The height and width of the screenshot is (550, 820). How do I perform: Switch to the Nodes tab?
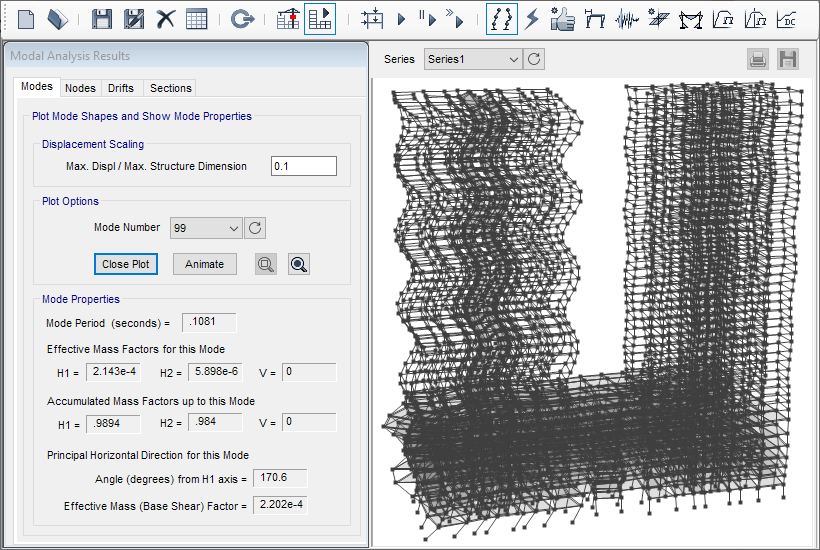pyautogui.click(x=80, y=88)
